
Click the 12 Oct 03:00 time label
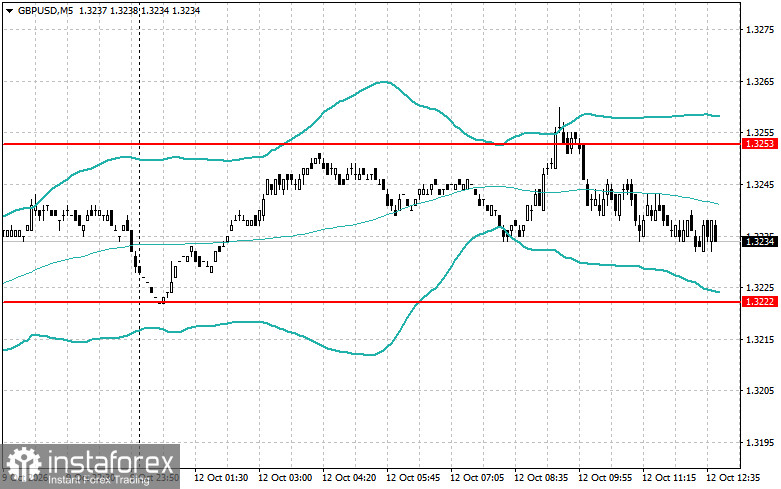pyautogui.click(x=285, y=478)
